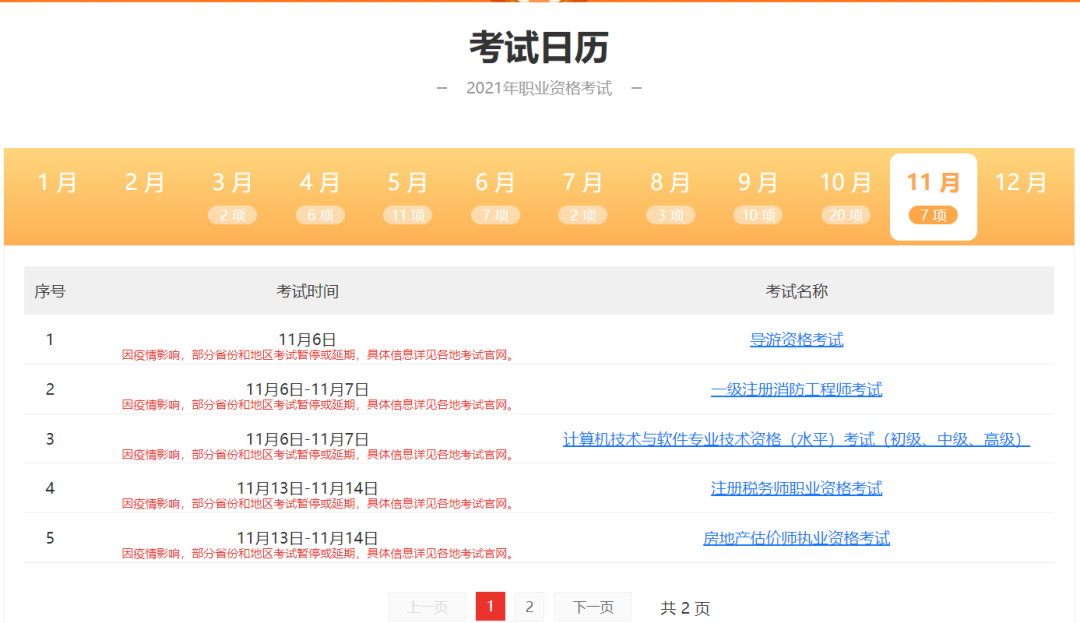The height and width of the screenshot is (623, 1080).
Task: Click the current page 1 button
Action: pyautogui.click(x=490, y=607)
